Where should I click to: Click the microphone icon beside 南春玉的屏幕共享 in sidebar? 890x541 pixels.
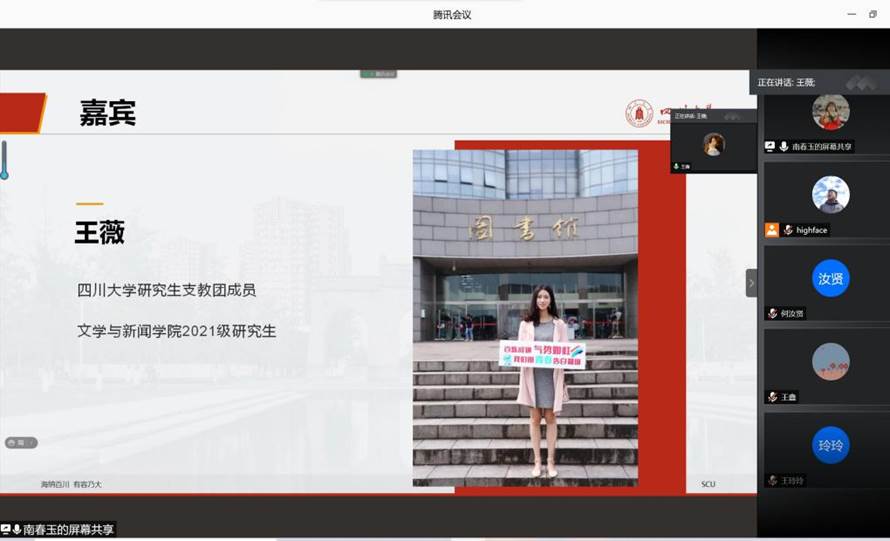[783, 146]
